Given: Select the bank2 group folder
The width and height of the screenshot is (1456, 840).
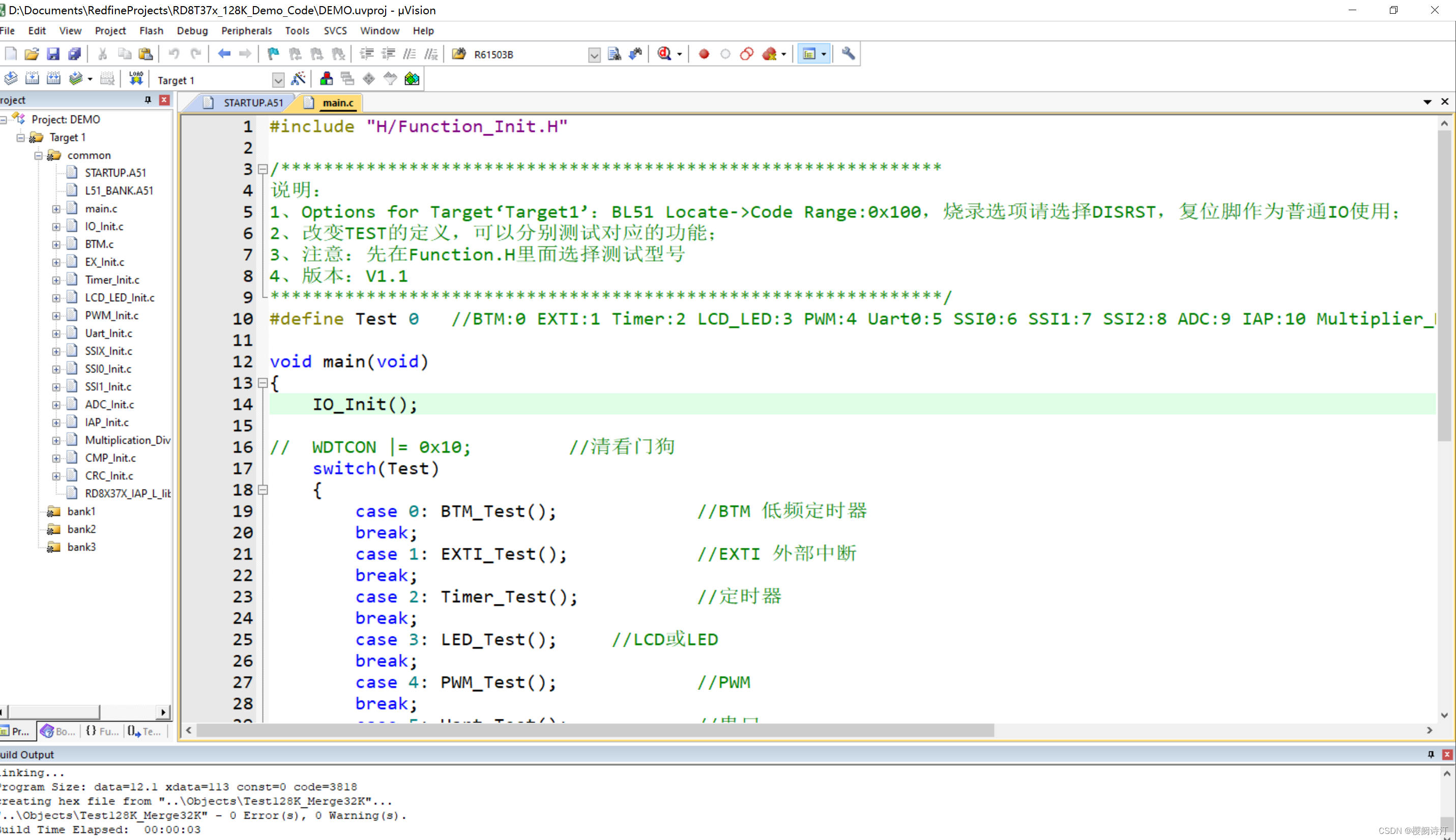Looking at the screenshot, I should 81,529.
